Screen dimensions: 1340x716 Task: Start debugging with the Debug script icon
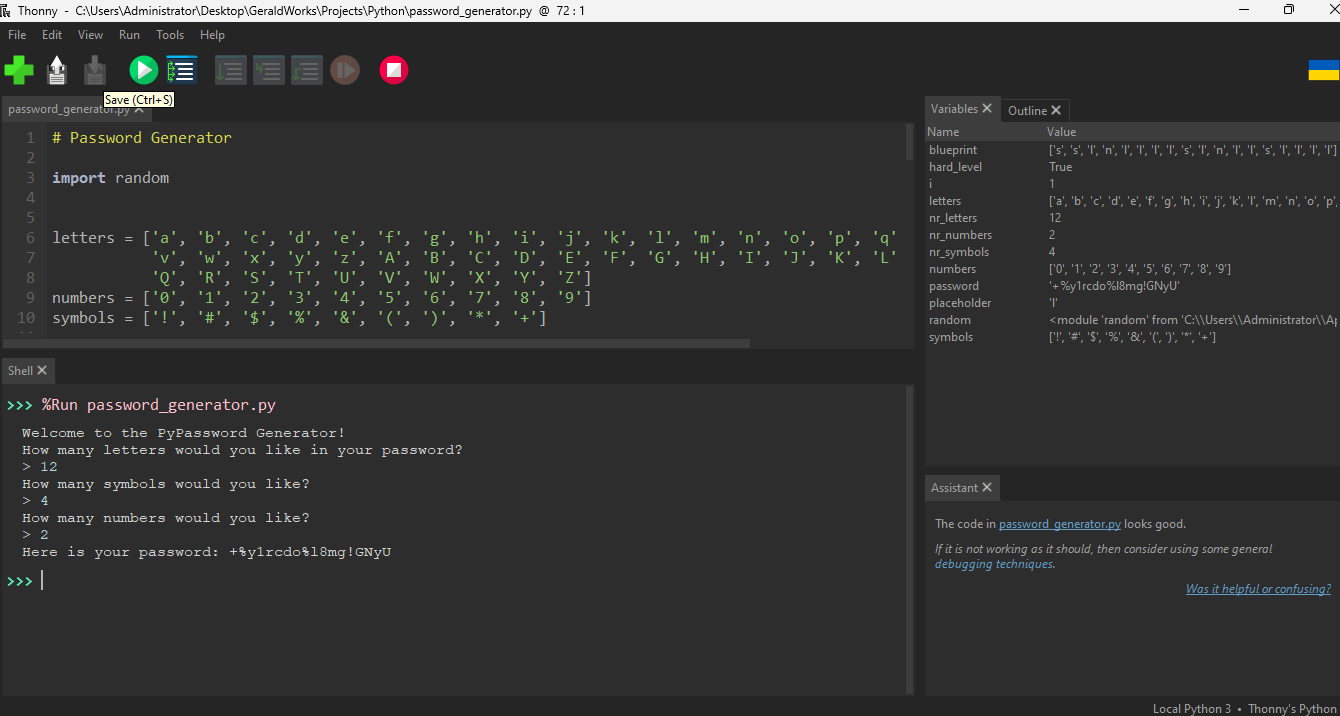[x=182, y=70]
